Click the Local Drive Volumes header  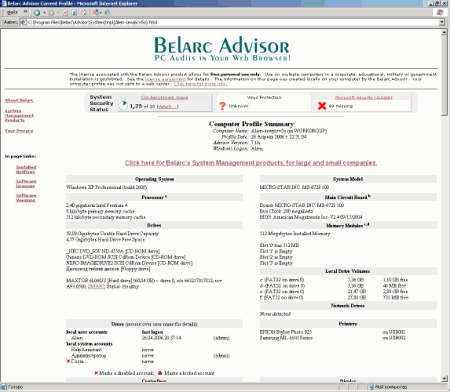point(348,271)
